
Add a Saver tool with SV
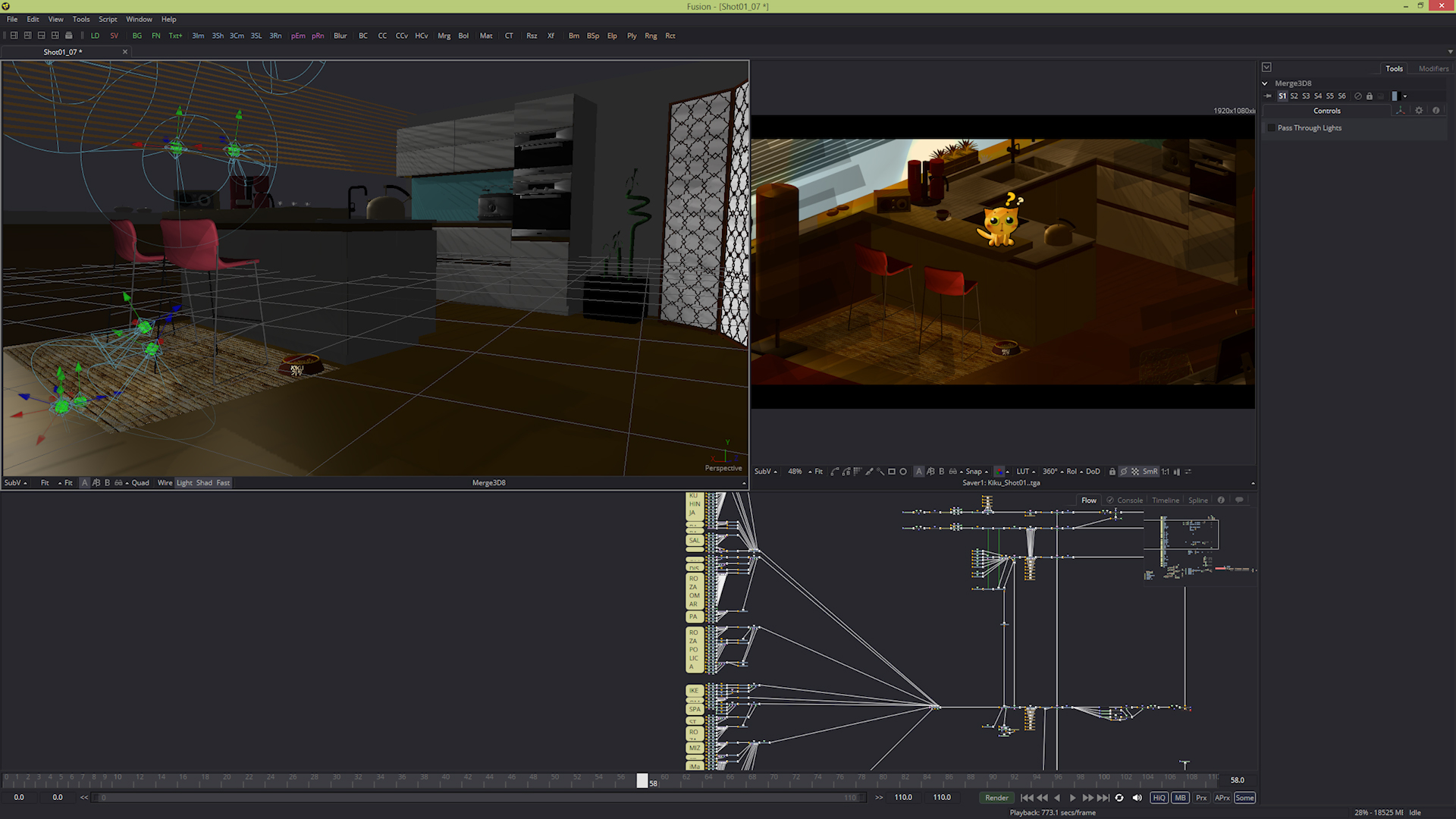tap(115, 36)
